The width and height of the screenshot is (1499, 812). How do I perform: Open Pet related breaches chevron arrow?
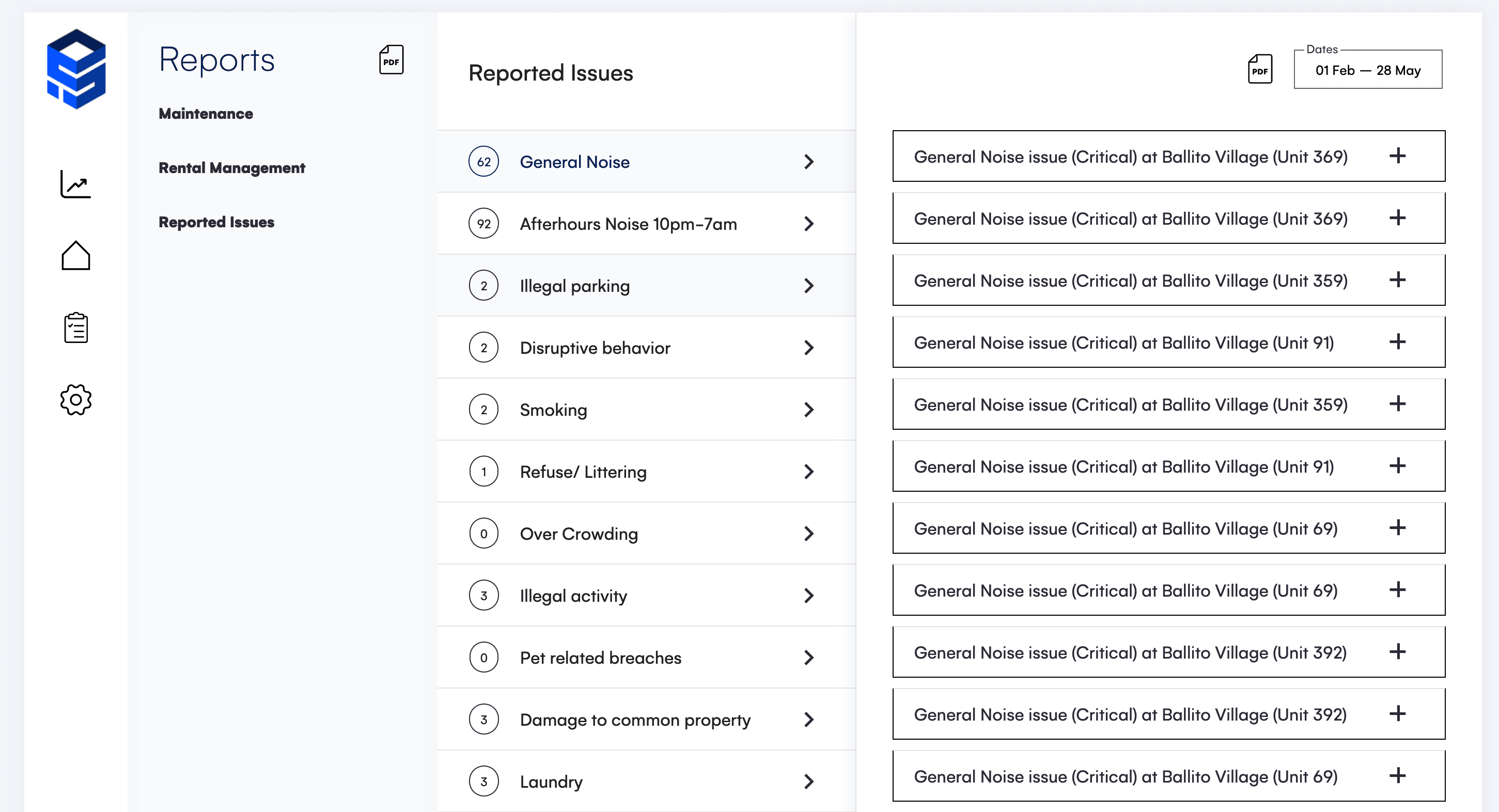tap(808, 657)
